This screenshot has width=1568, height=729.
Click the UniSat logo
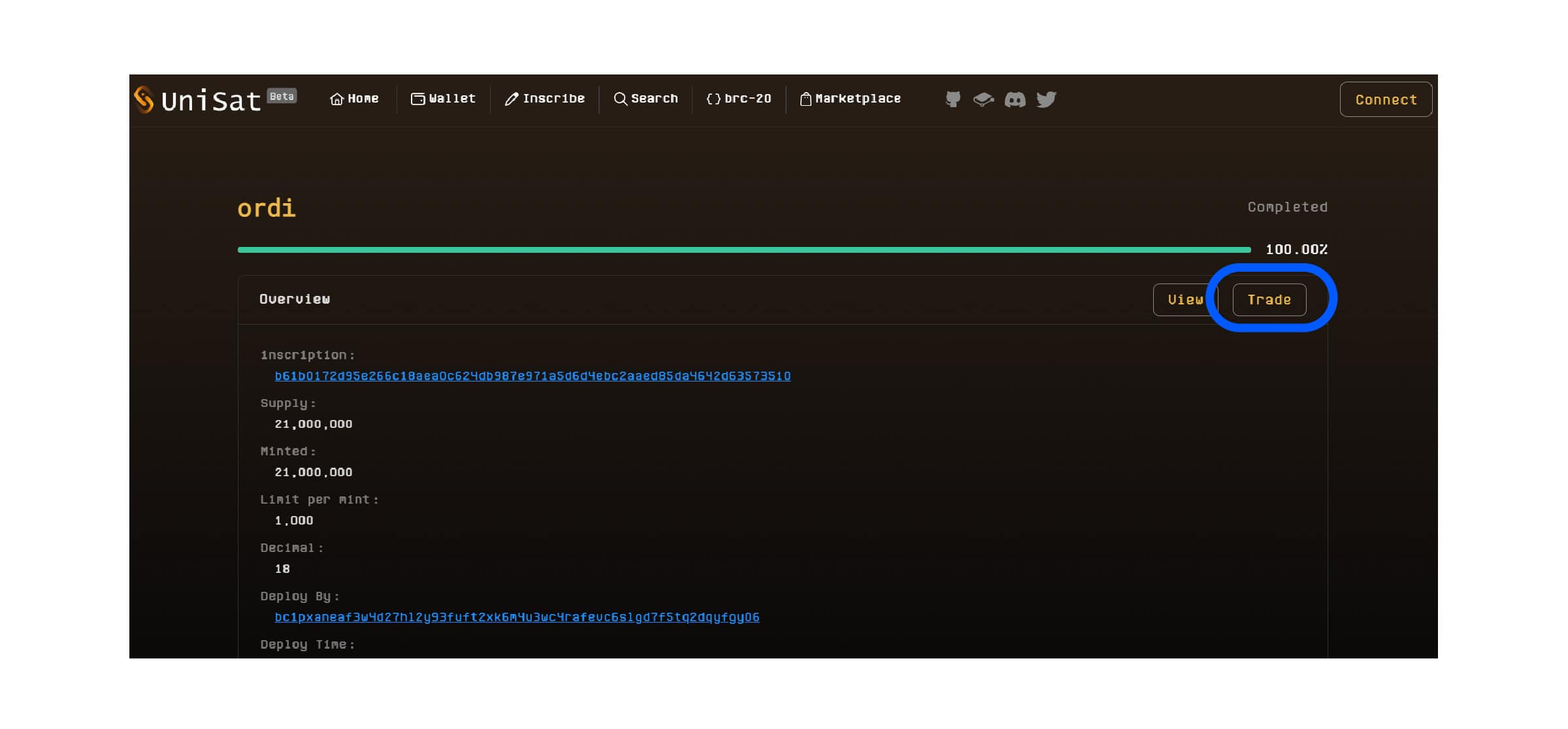click(x=197, y=100)
